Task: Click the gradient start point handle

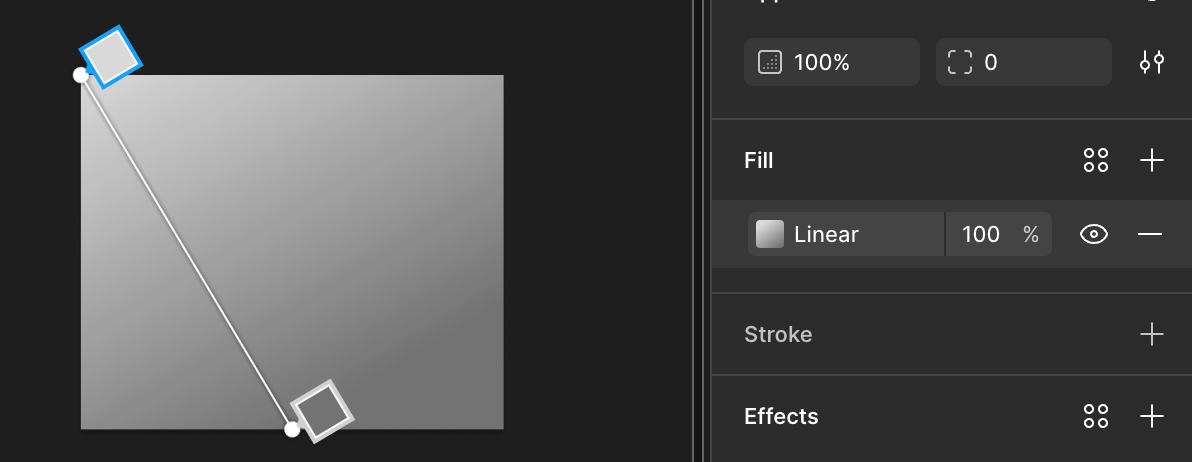Action: tap(81, 74)
